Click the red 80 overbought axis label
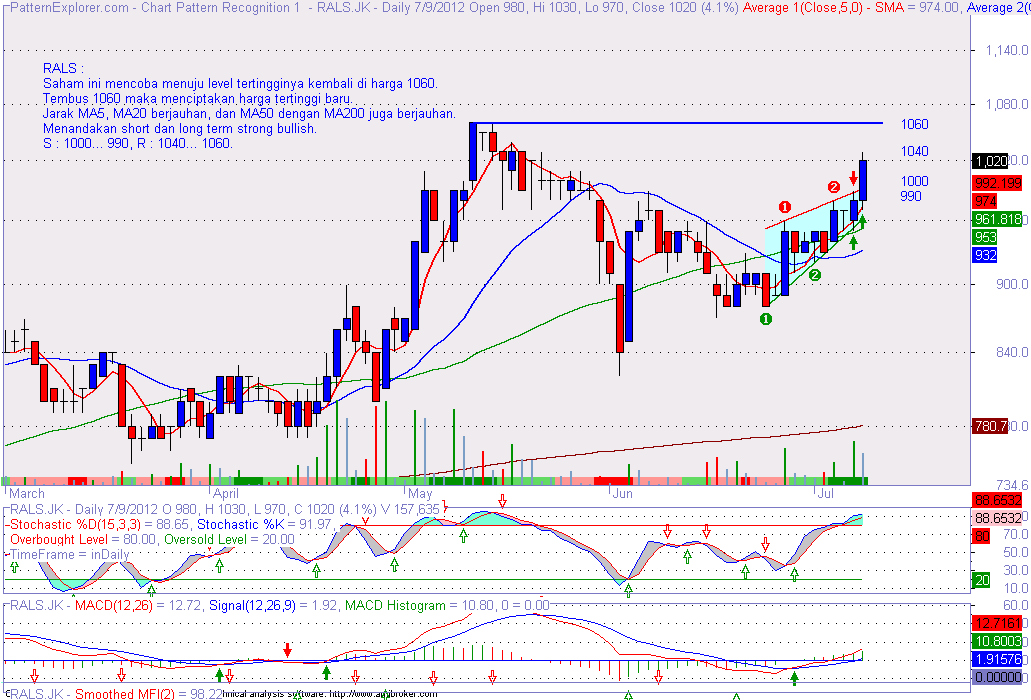Image resolution: width=1031 pixels, height=700 pixels. point(981,536)
